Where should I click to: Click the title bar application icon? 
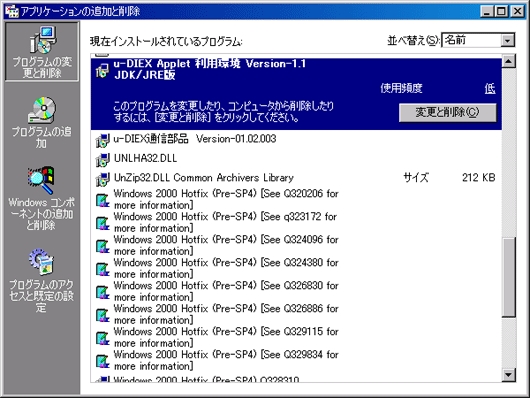tap(12, 11)
